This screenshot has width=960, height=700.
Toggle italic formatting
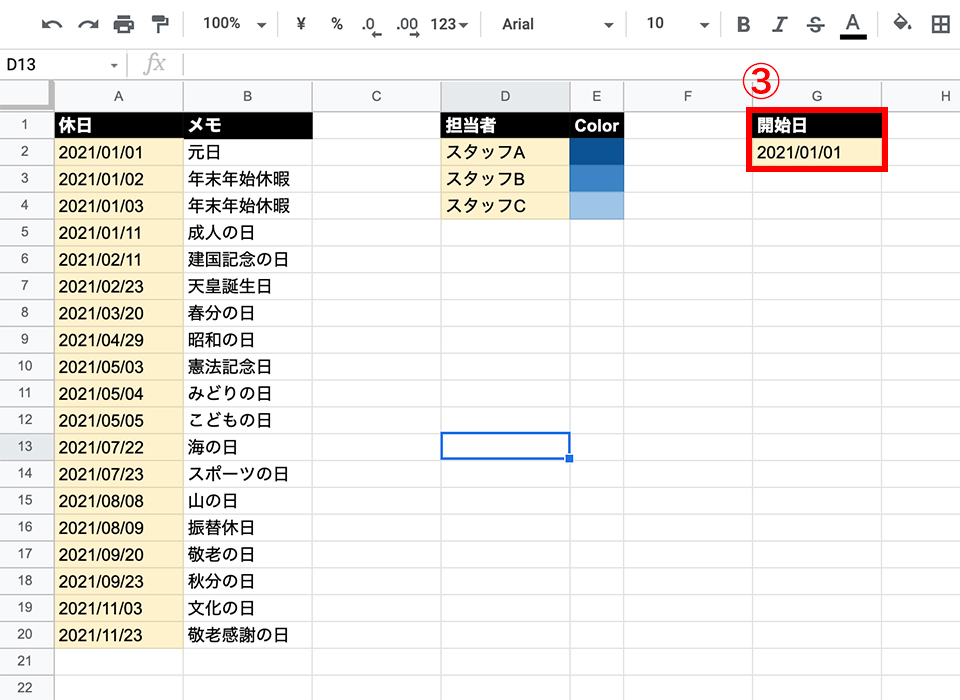pos(779,24)
